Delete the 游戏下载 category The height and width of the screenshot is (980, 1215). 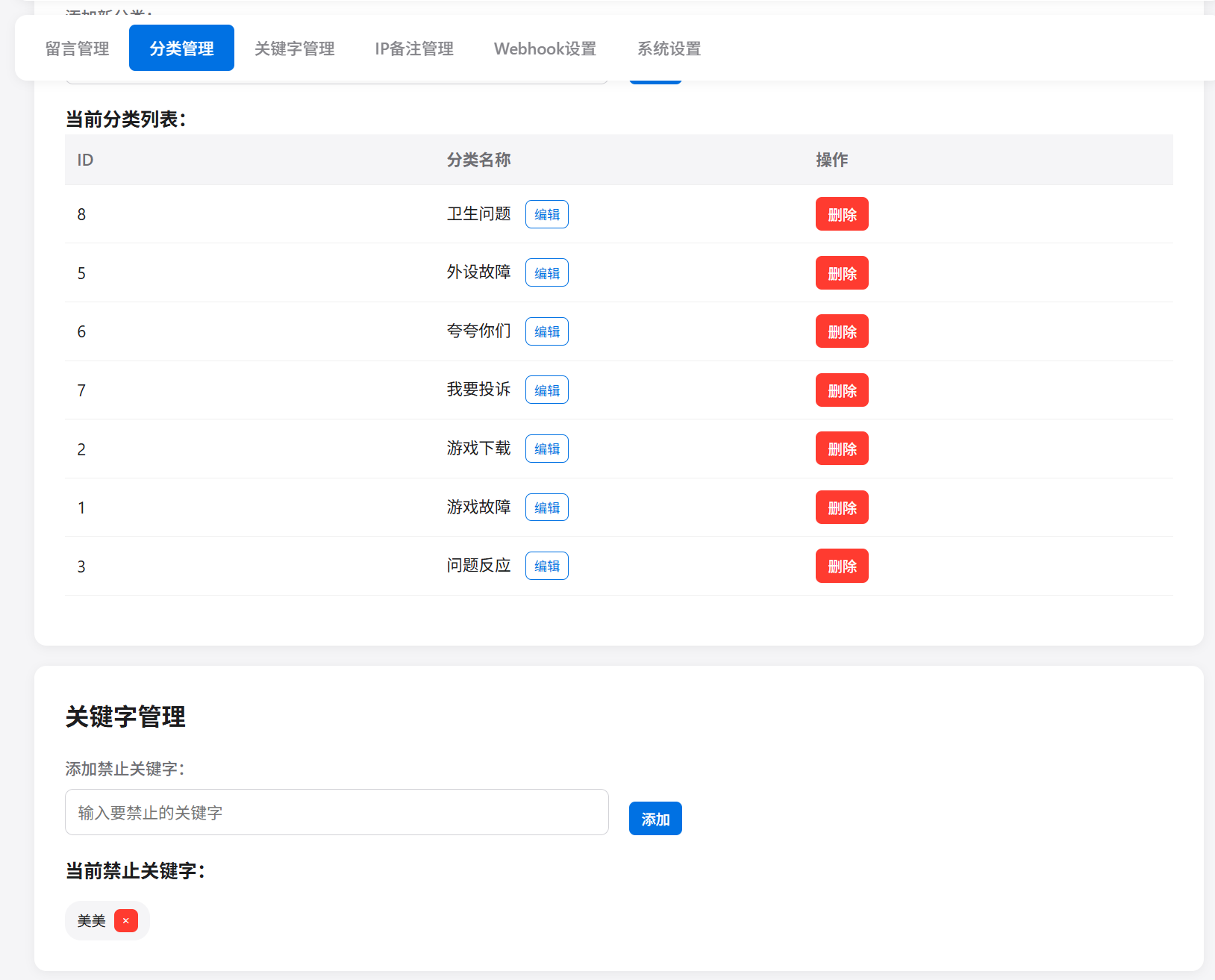pos(841,448)
